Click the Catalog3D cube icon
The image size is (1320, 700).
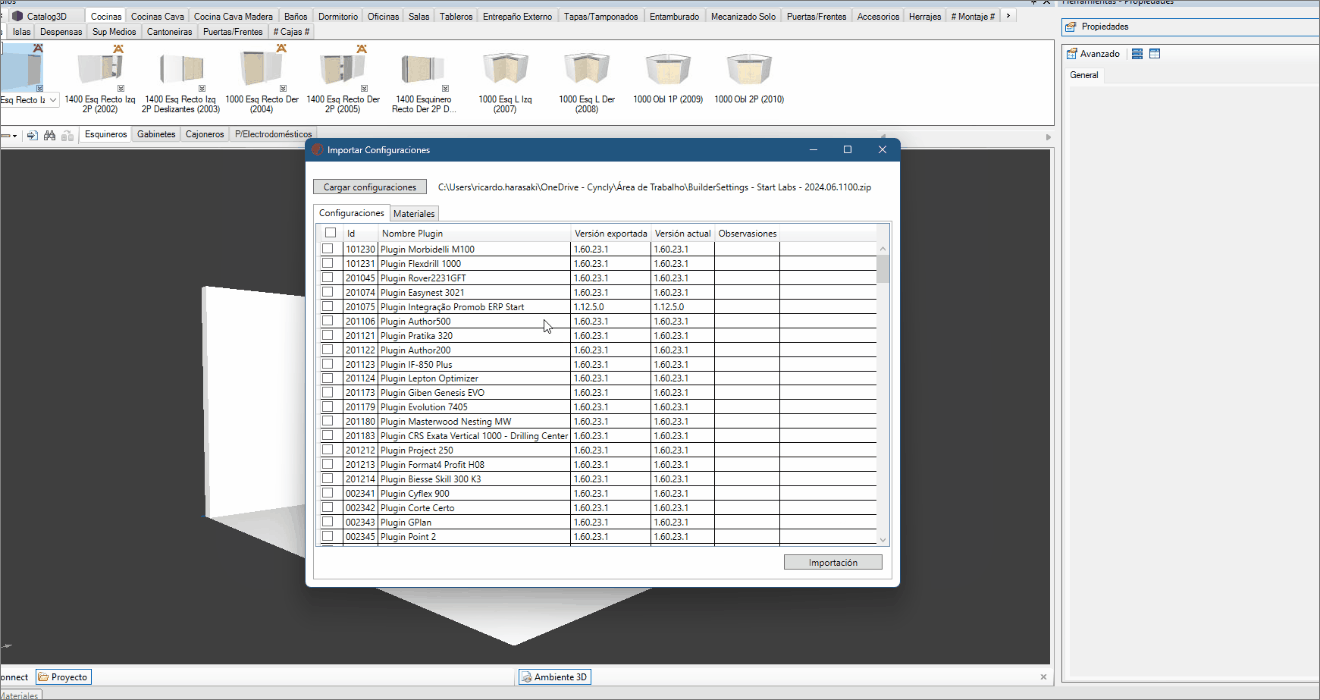pyautogui.click(x=18, y=16)
